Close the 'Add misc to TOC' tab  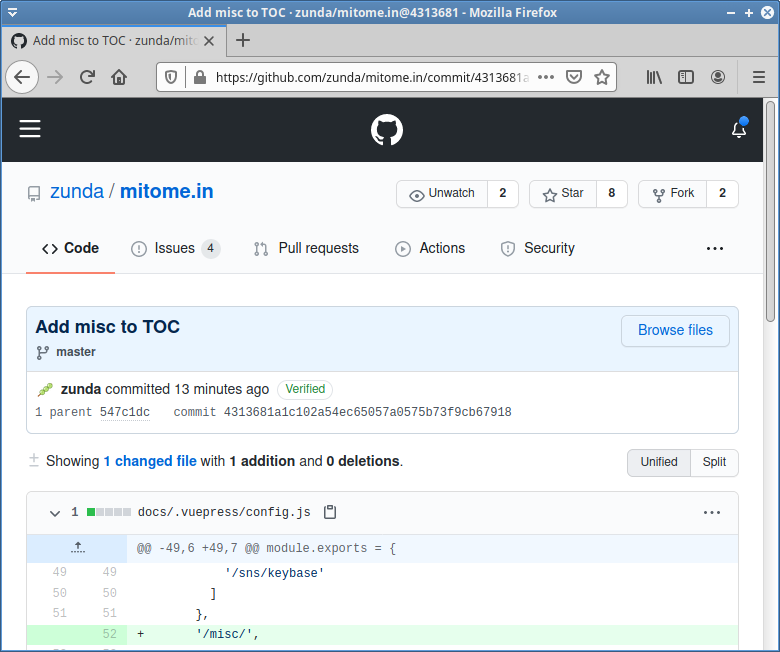[x=209, y=41]
